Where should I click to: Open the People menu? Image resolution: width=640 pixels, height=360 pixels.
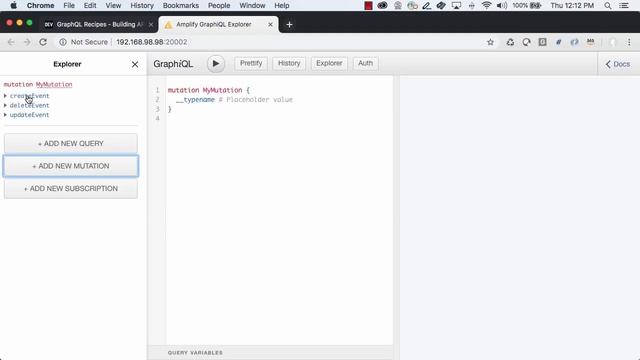click(219, 6)
